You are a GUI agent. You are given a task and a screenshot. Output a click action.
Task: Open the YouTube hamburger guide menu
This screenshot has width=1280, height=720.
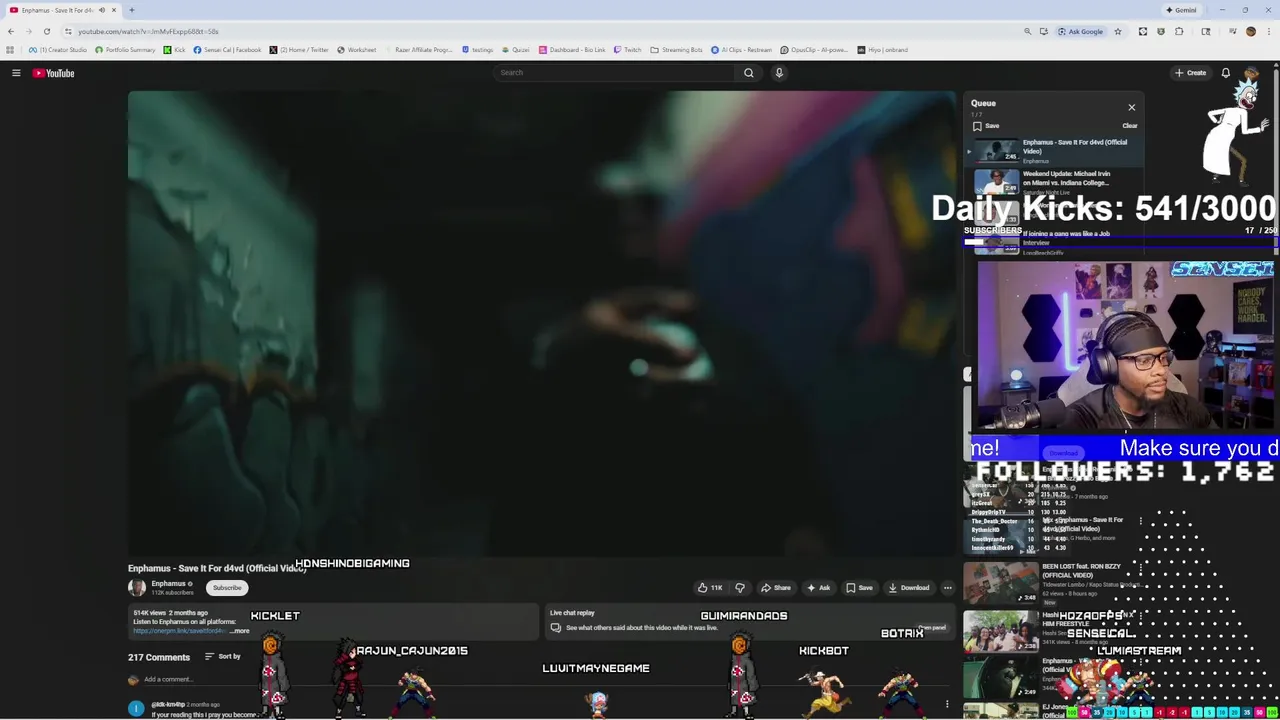(x=16, y=73)
